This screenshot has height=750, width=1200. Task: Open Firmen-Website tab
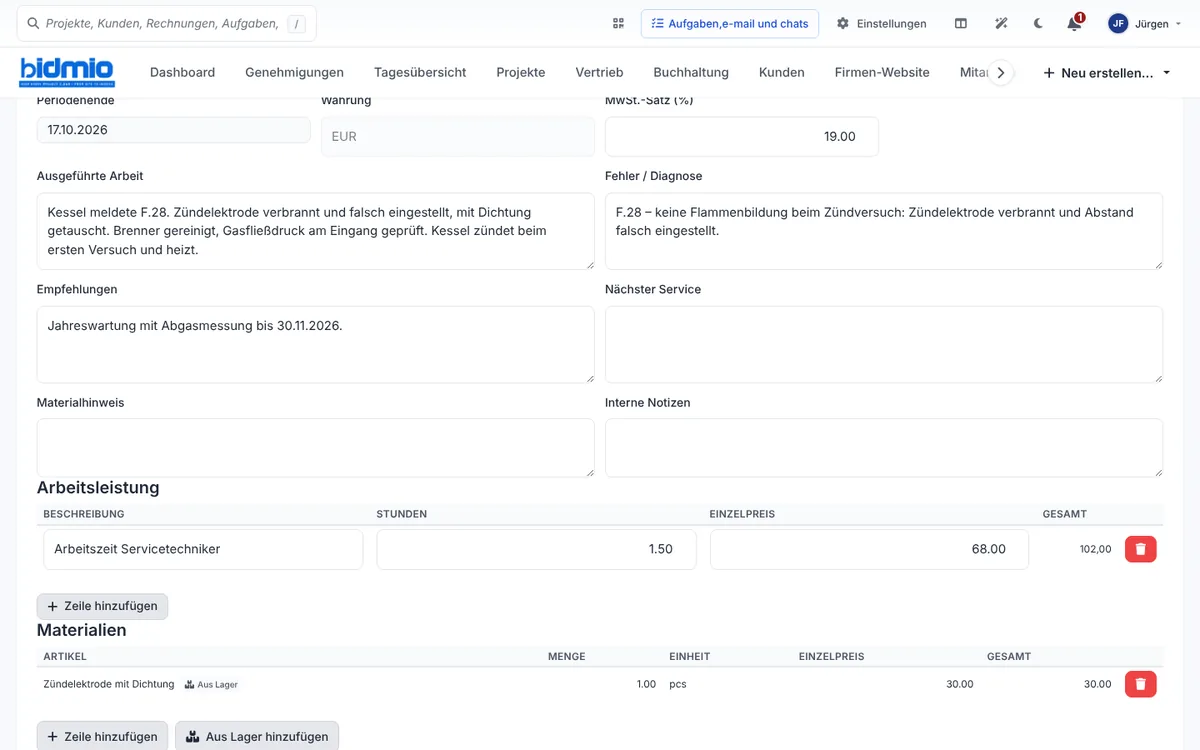pyautogui.click(x=882, y=72)
